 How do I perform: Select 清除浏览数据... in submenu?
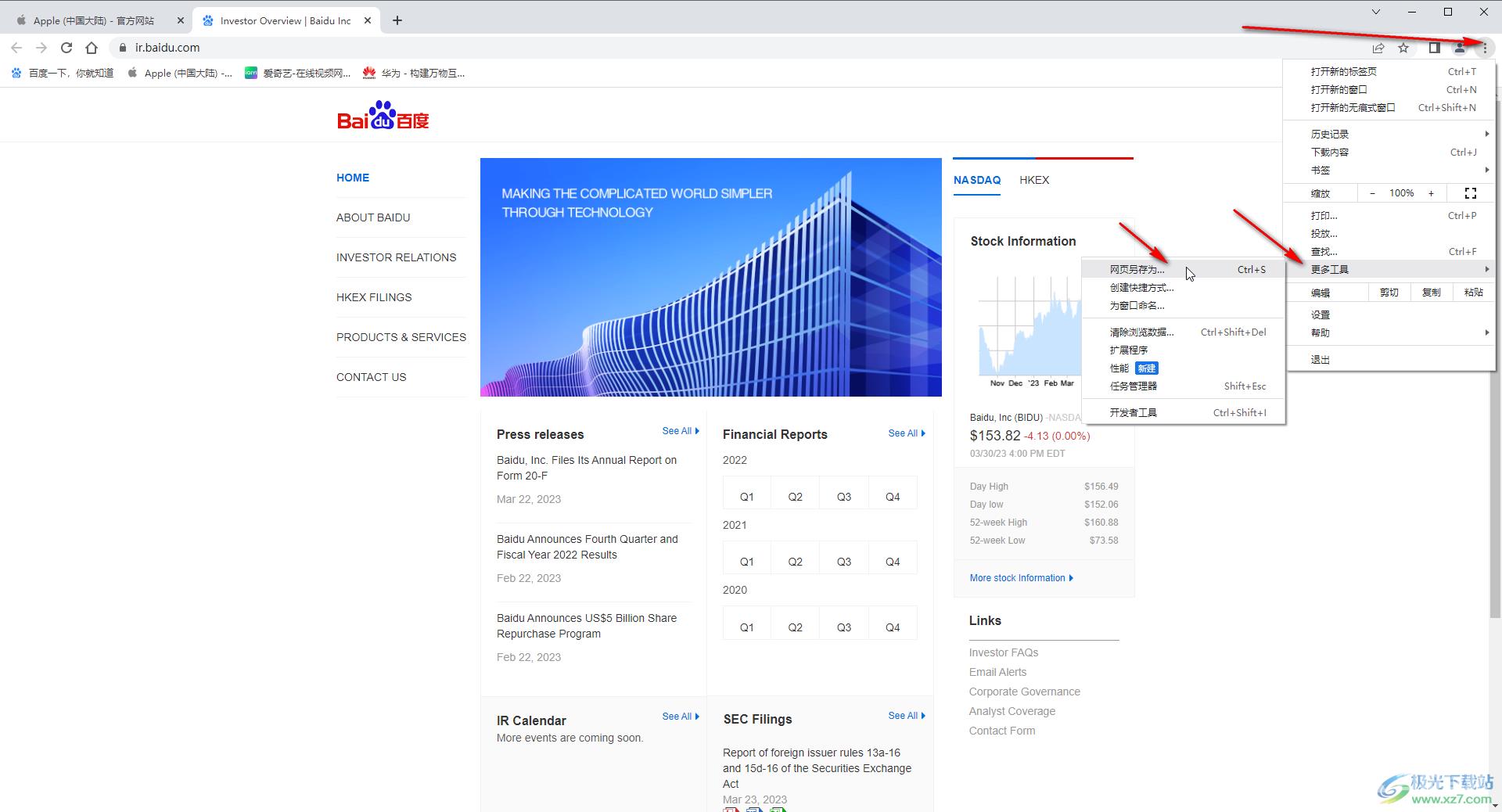coord(1184,332)
